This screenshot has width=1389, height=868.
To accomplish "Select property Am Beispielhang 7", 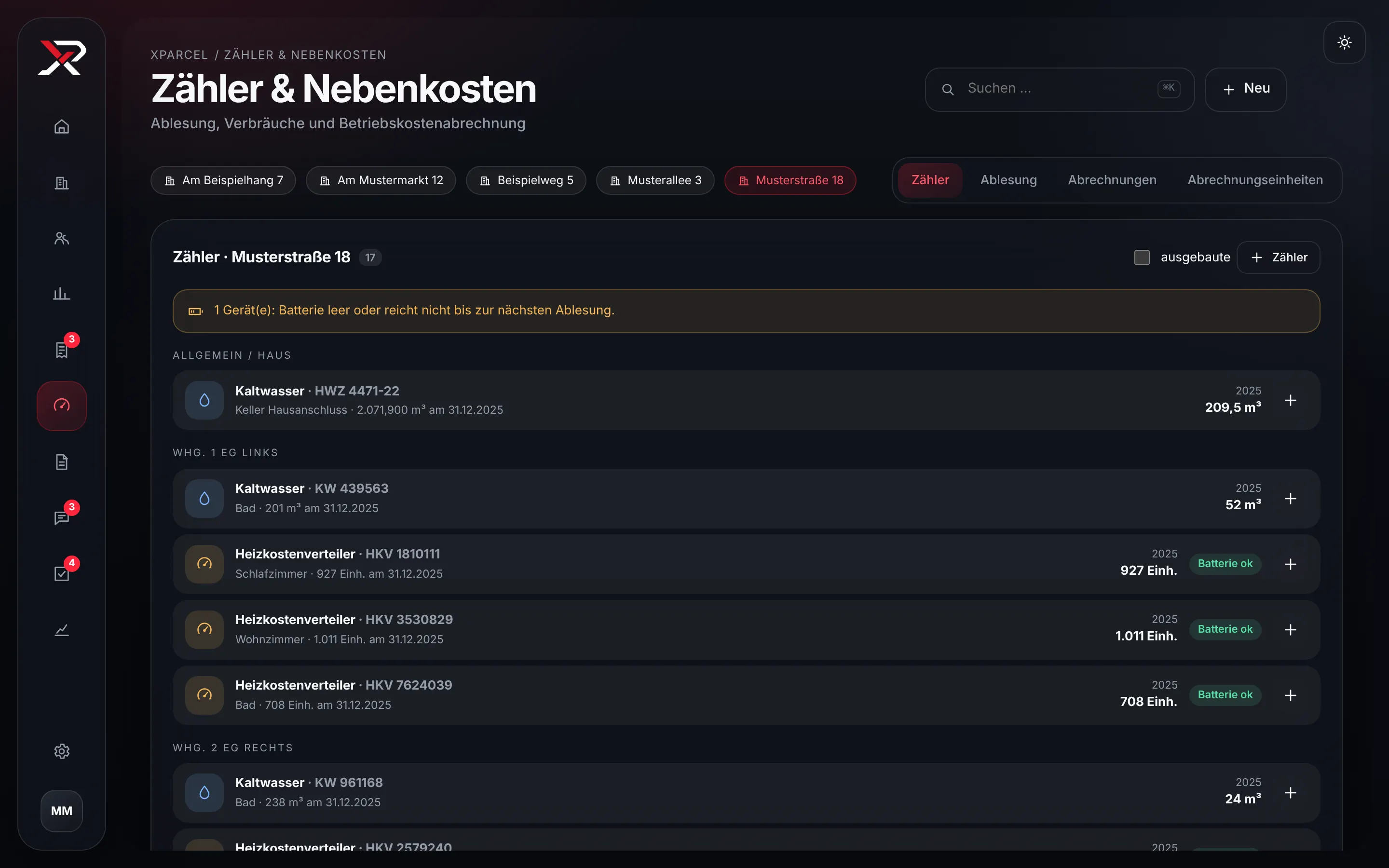I will 223,180.
